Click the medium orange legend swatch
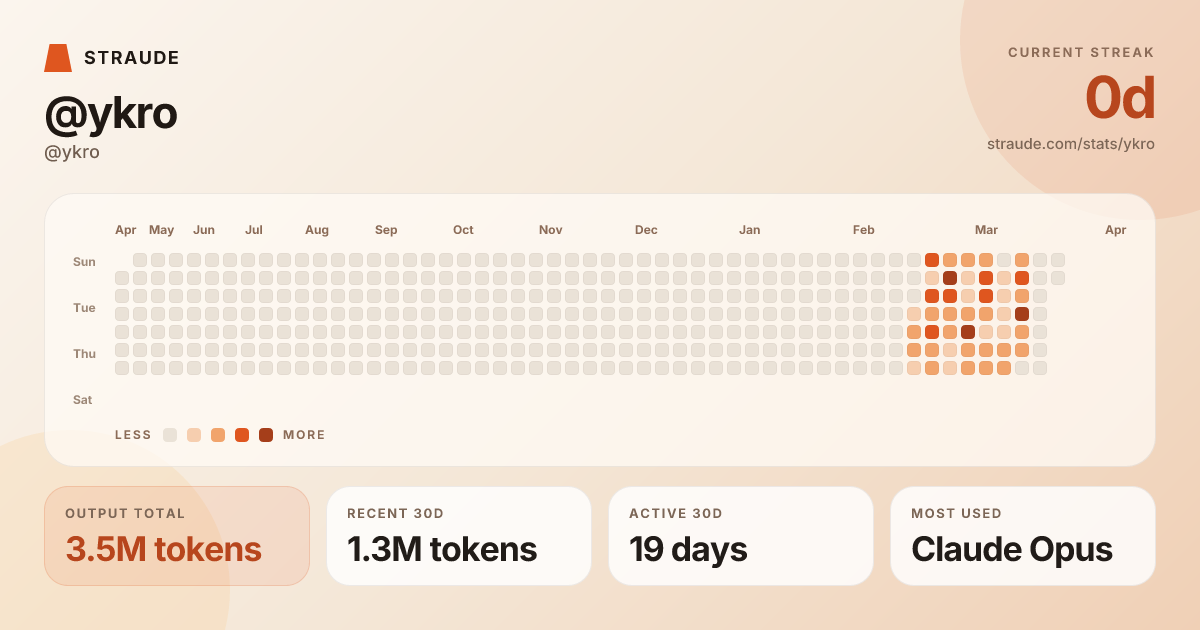 click(x=218, y=435)
